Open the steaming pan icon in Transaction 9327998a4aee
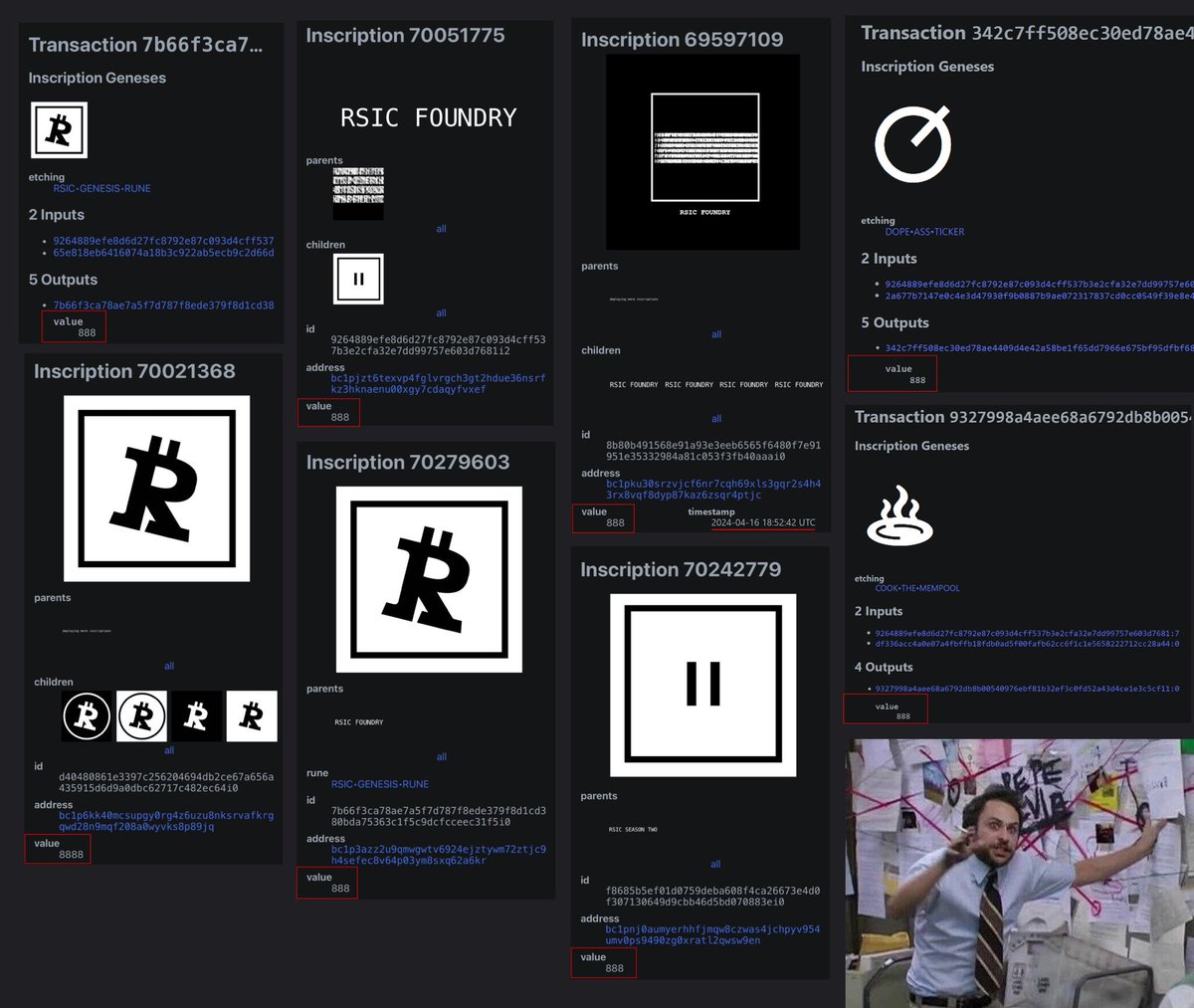 899,515
